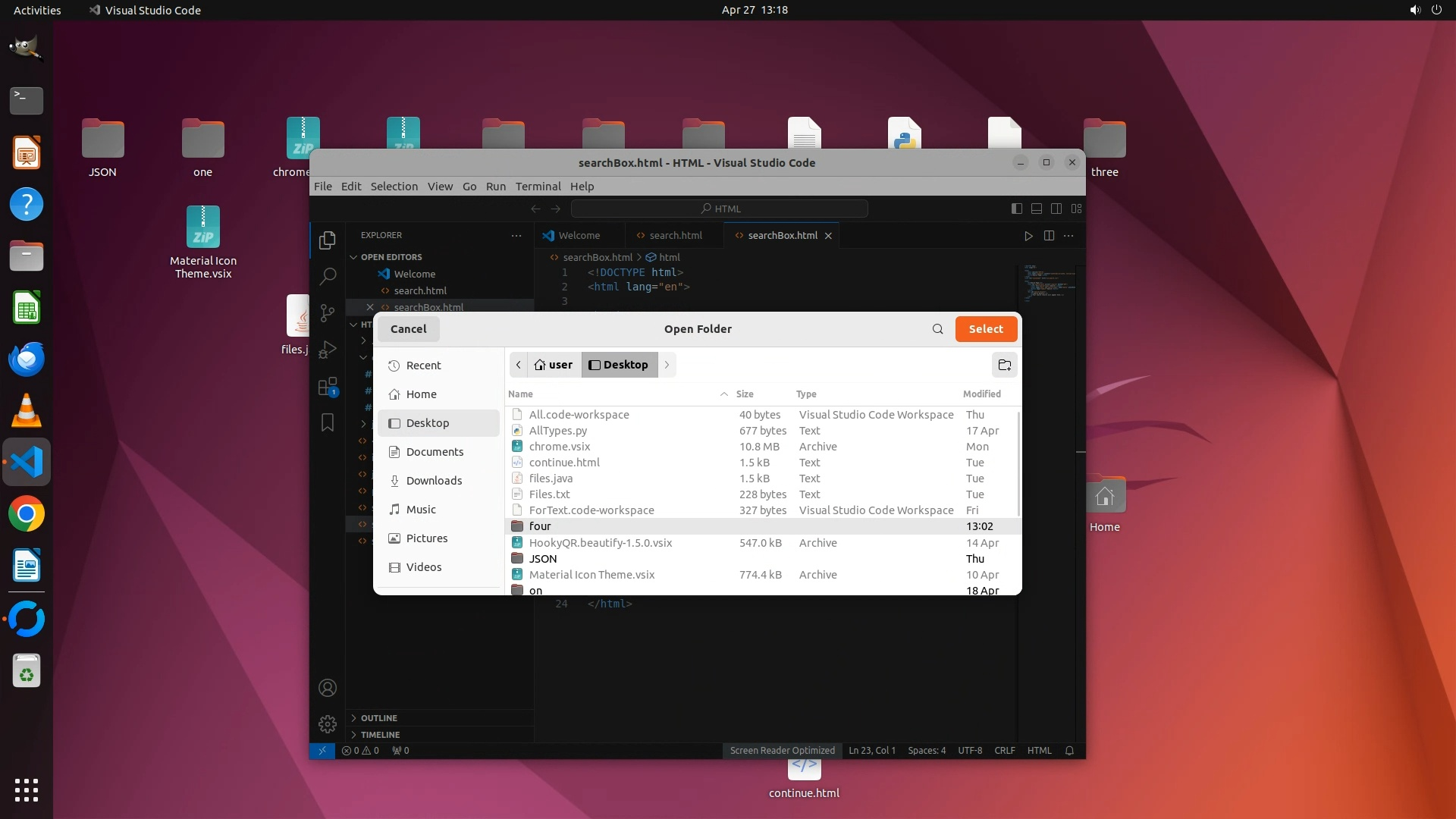Screen dimensions: 1456x819
Task: Open Run and Debug view icon
Action: tap(328, 350)
